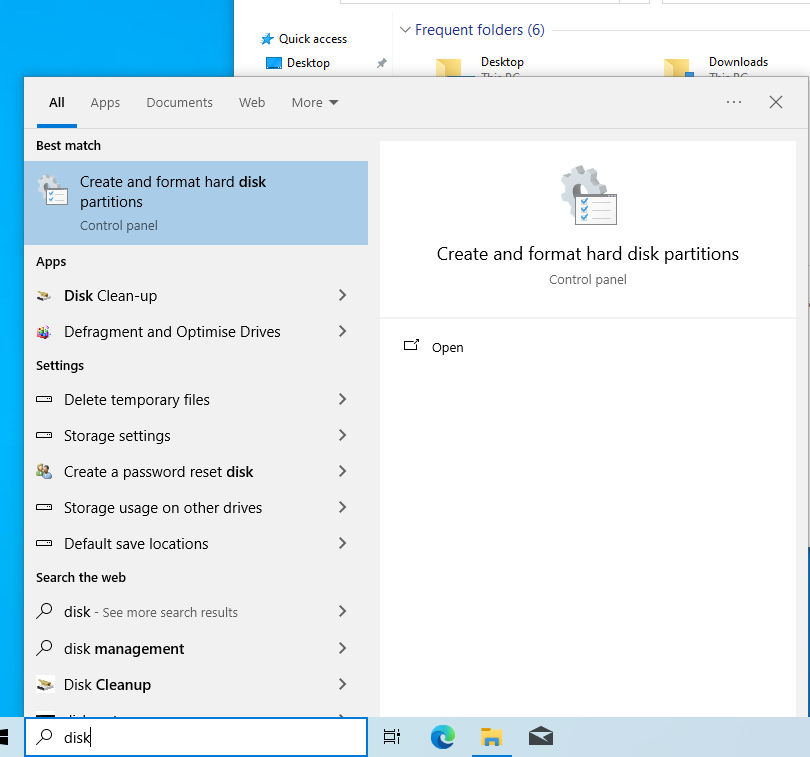
Task: Expand Delete temporary files arrow
Action: tap(342, 399)
